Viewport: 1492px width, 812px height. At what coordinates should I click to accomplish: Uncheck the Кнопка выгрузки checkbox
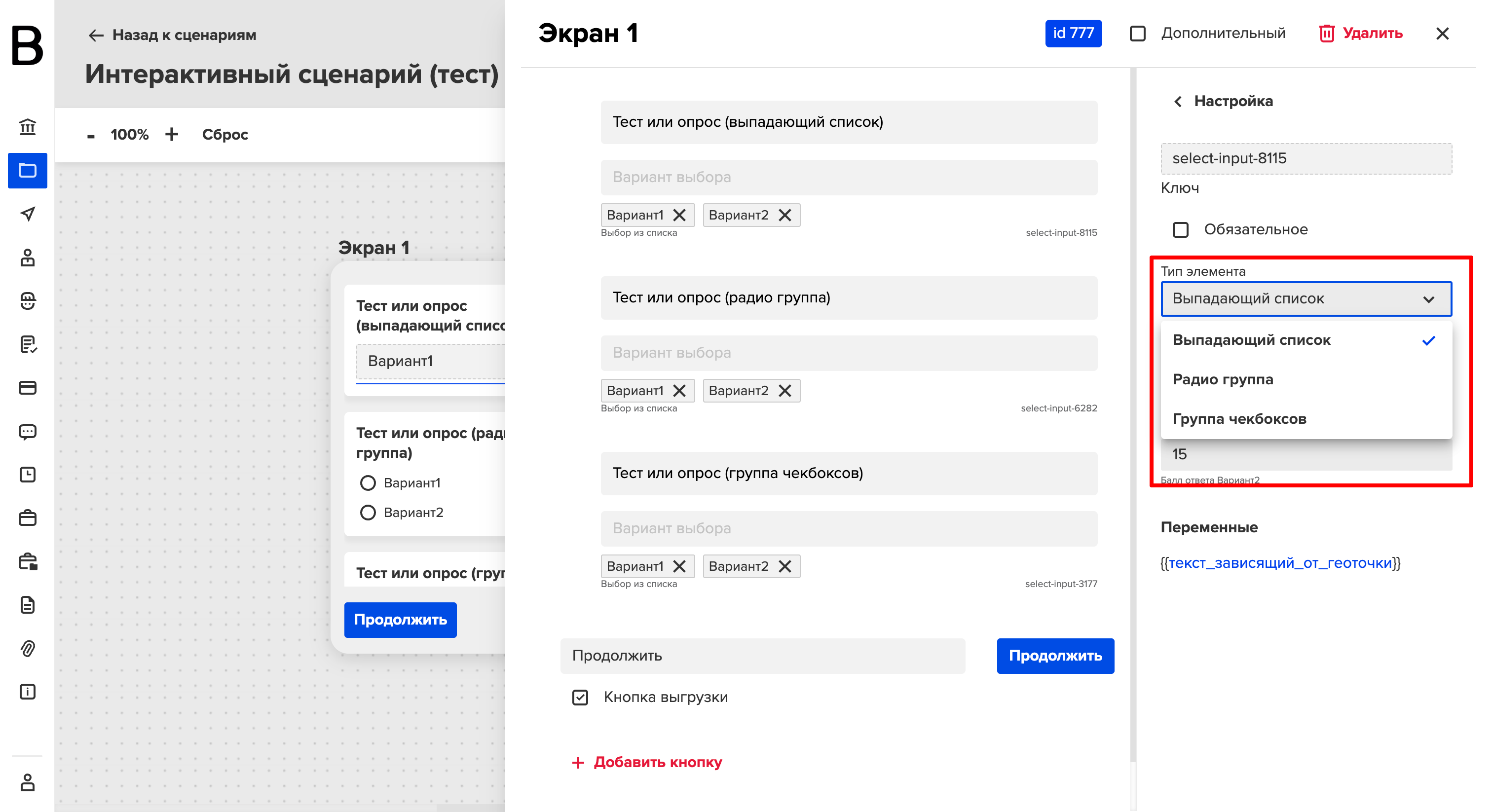(580, 698)
